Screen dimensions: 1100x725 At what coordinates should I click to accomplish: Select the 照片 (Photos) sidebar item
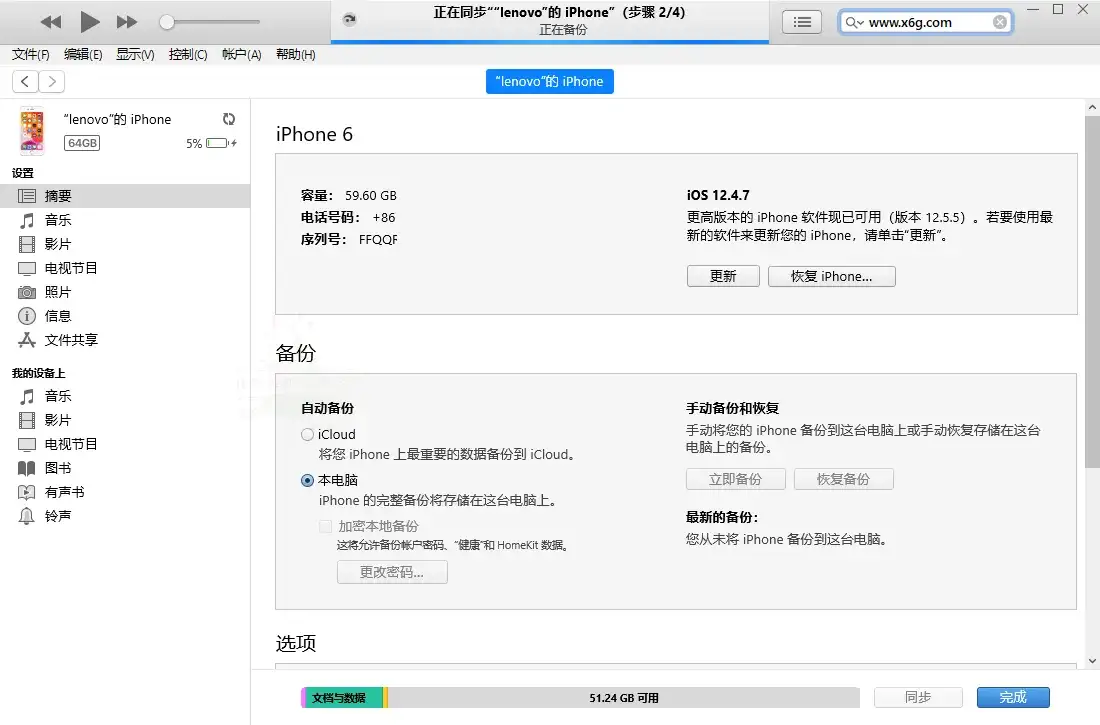[x=58, y=292]
